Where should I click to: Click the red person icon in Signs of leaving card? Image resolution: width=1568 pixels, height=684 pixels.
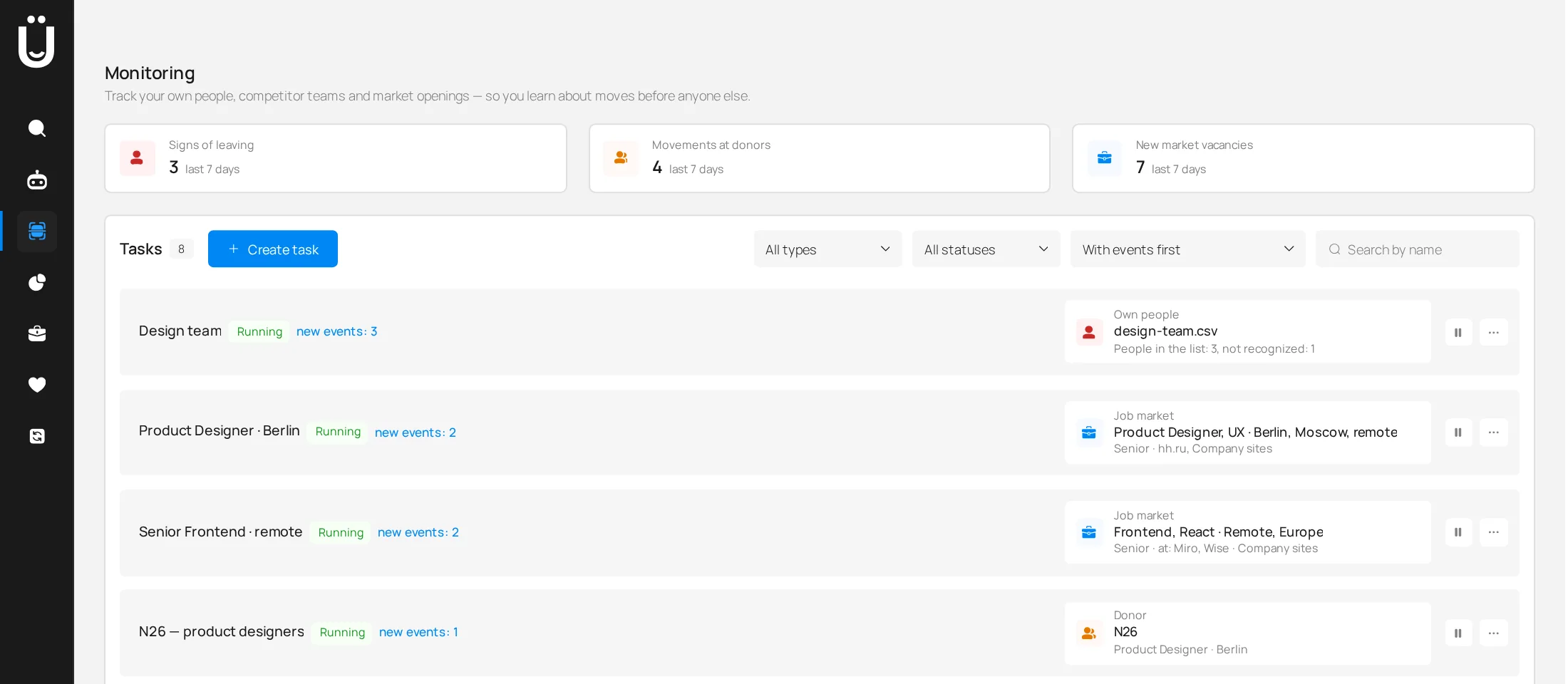138,158
